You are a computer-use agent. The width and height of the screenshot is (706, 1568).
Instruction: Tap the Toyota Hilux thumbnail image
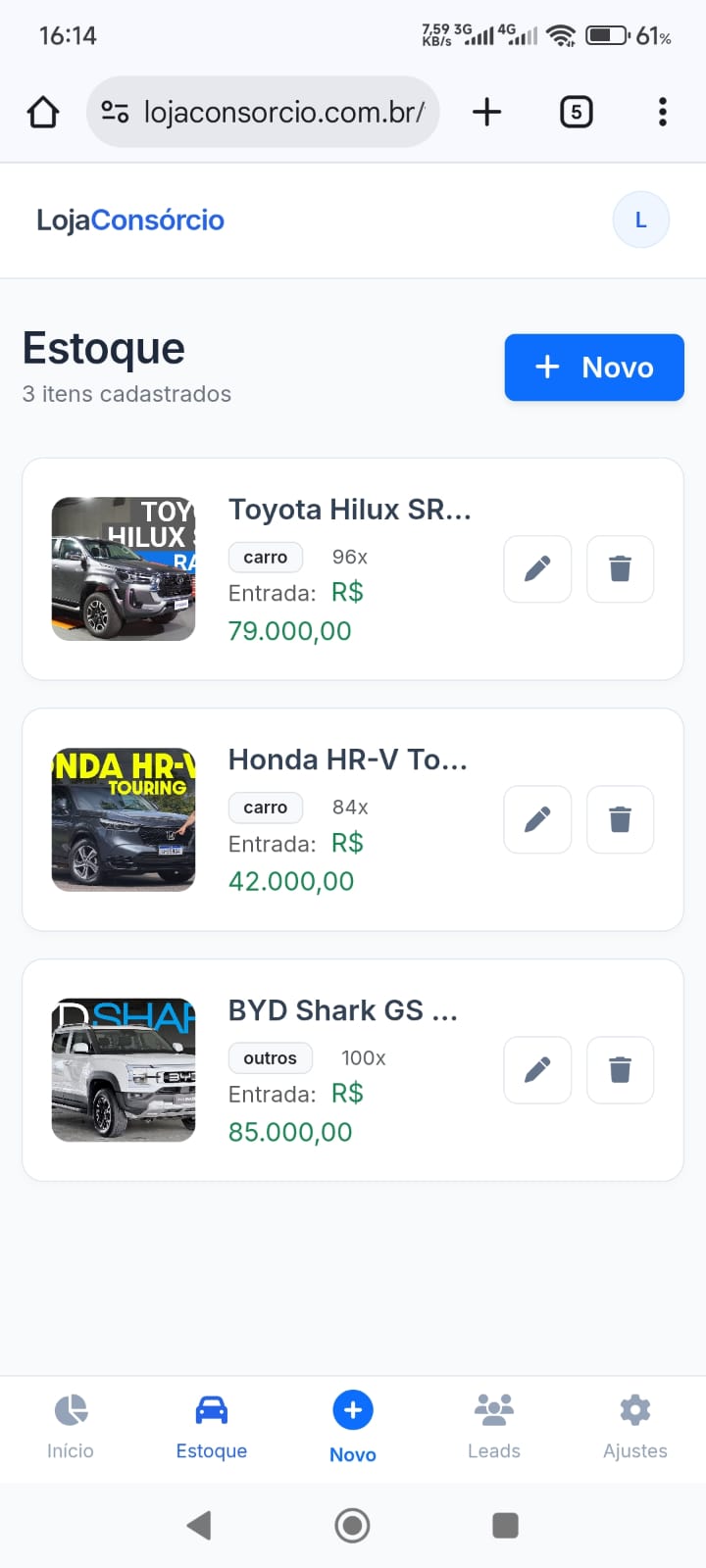click(124, 568)
